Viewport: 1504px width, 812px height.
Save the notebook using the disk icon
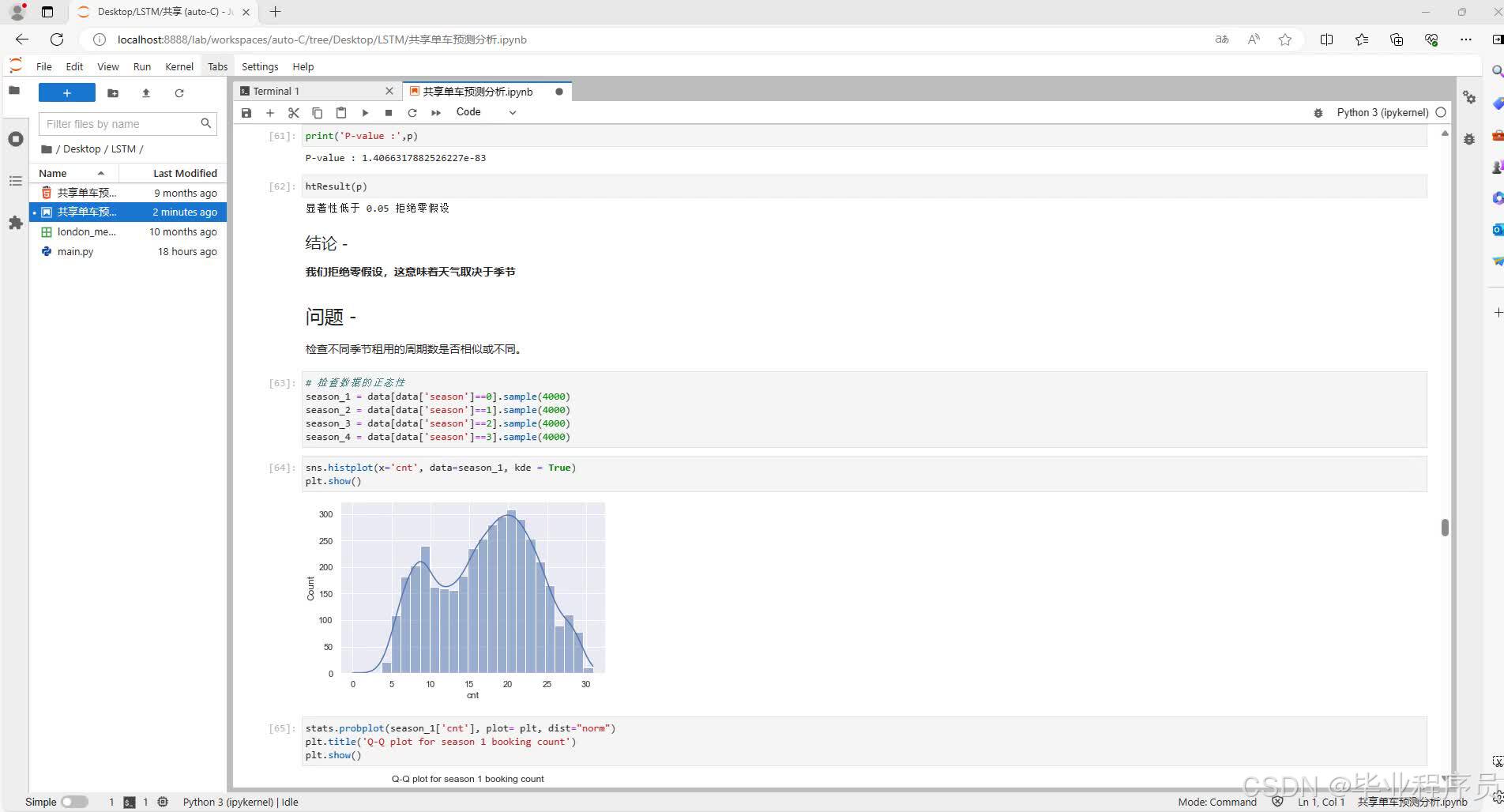pyautogui.click(x=246, y=113)
